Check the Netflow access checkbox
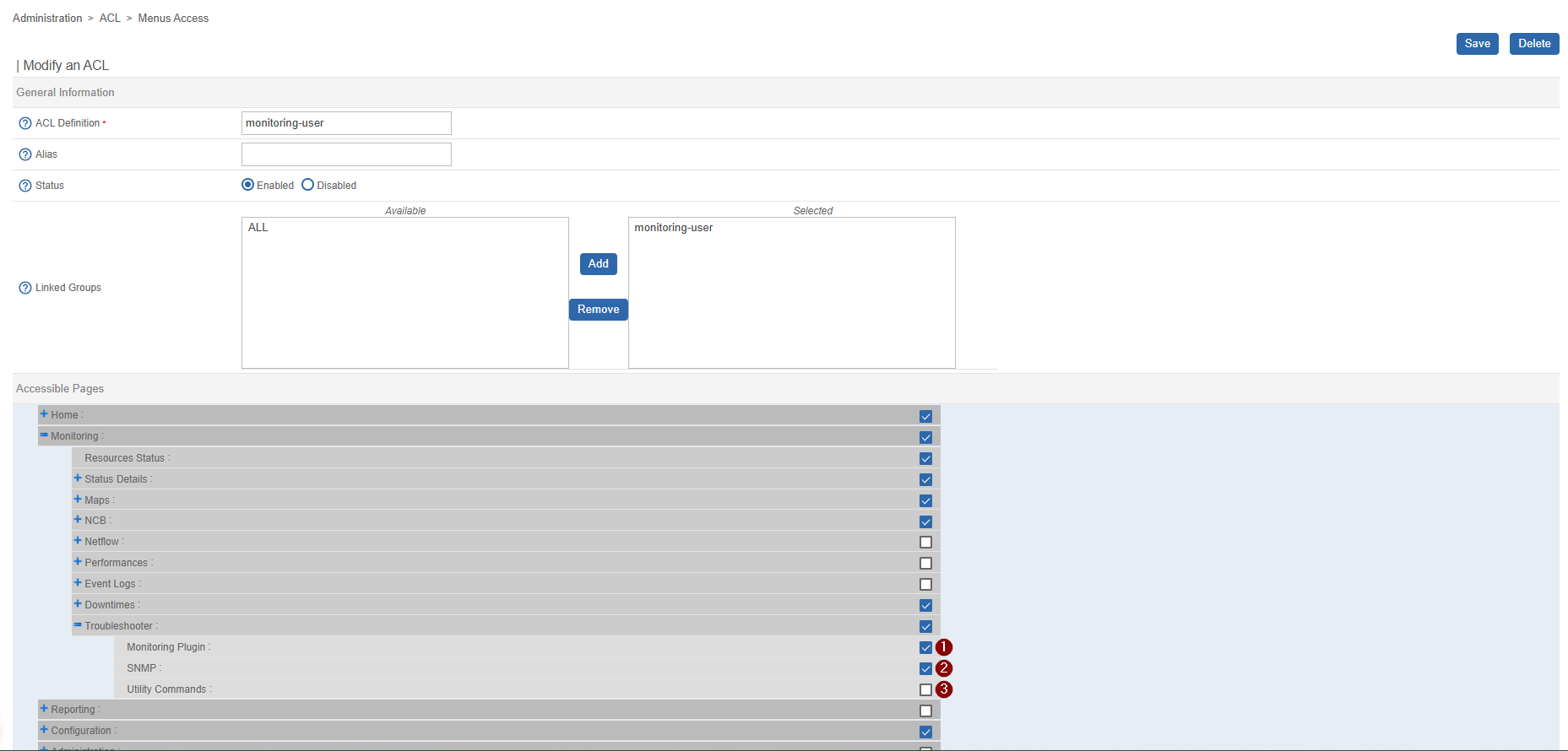Image resolution: width=1568 pixels, height=751 pixels. pos(925,543)
